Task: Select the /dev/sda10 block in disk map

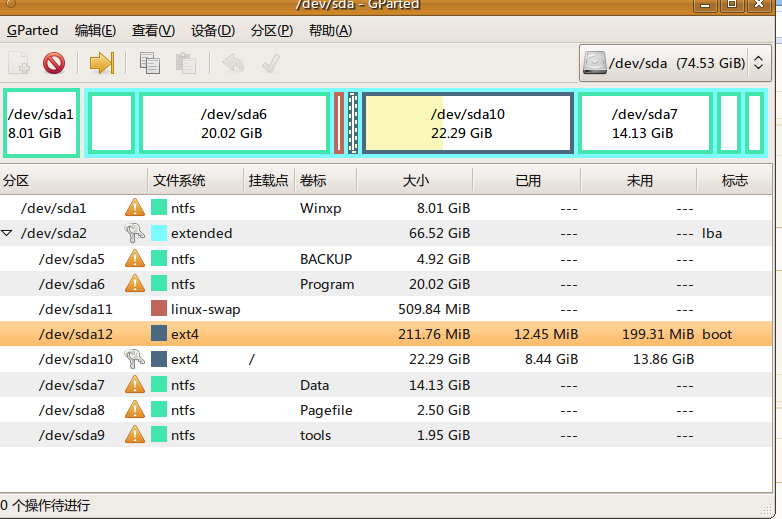Action: (x=468, y=123)
